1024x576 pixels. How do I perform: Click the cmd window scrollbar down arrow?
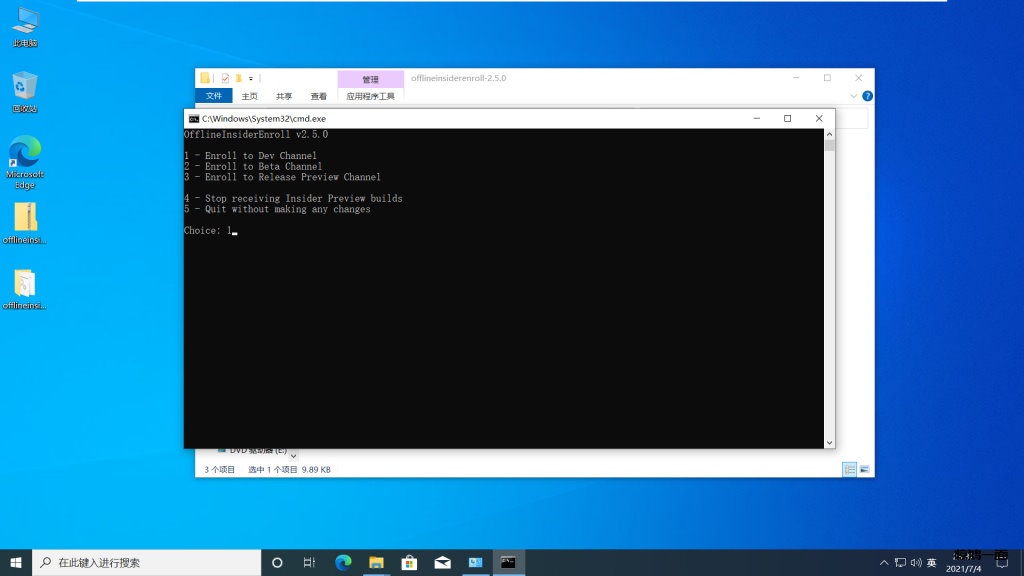829,442
